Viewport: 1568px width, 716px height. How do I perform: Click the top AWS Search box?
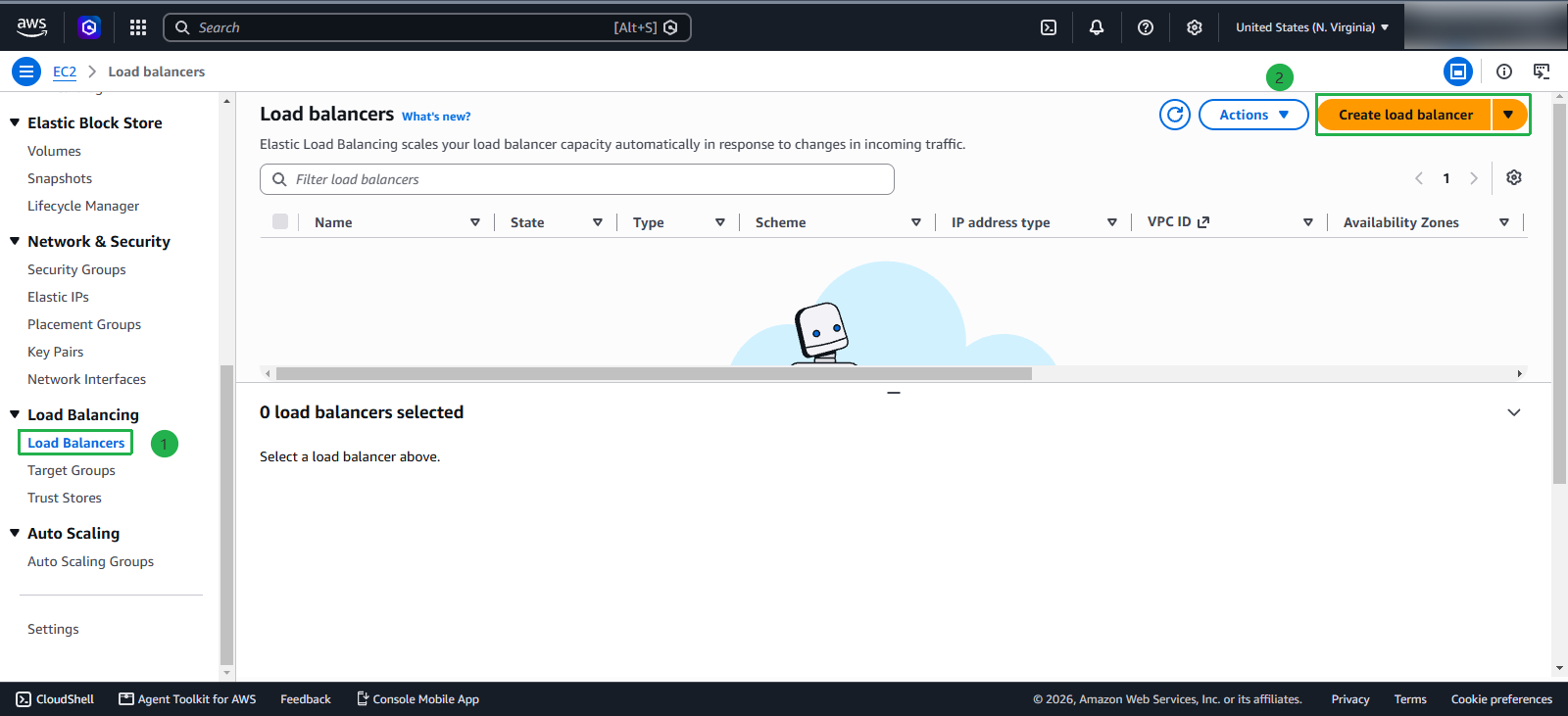(x=427, y=27)
